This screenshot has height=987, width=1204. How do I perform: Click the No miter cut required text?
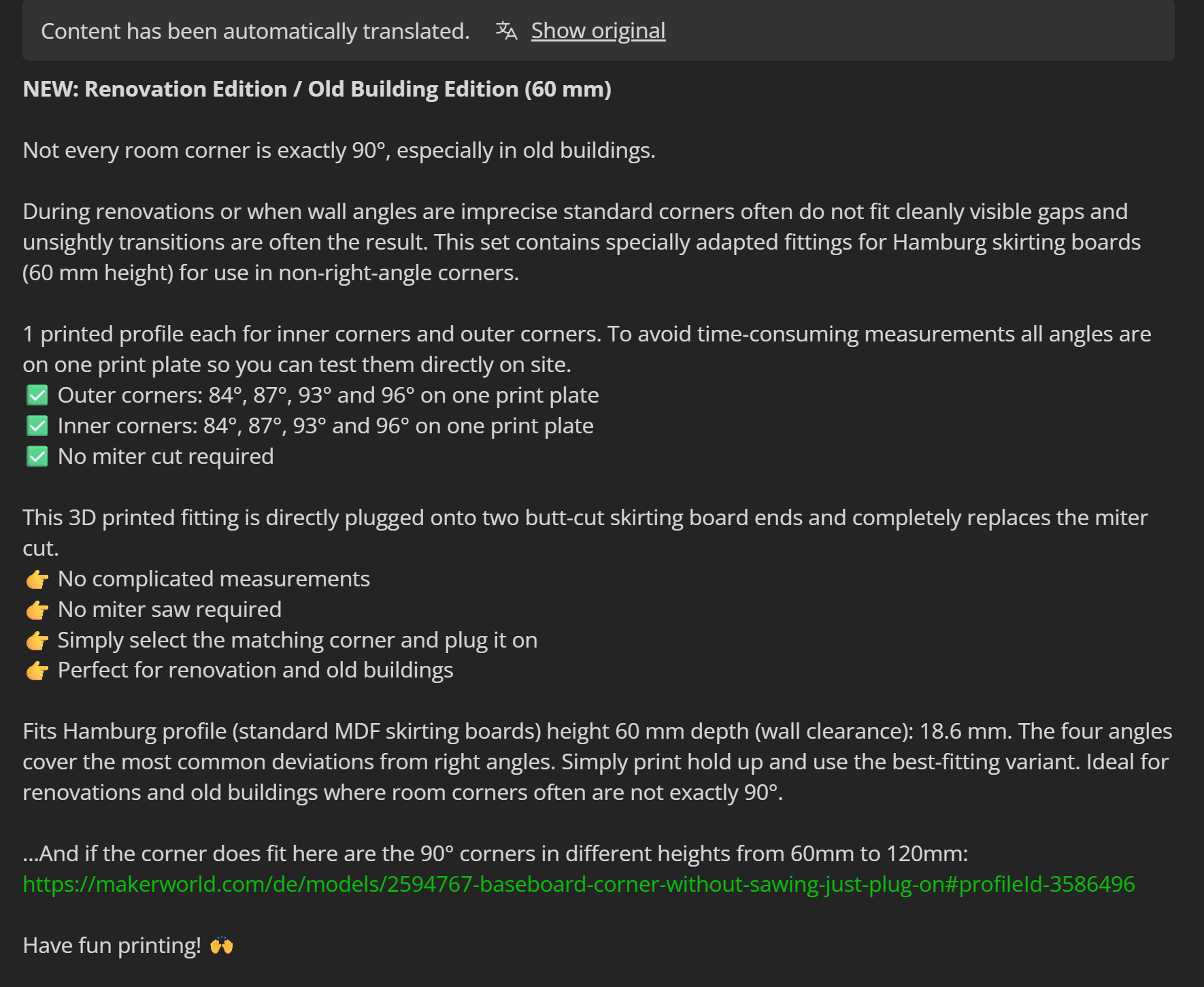[165, 456]
